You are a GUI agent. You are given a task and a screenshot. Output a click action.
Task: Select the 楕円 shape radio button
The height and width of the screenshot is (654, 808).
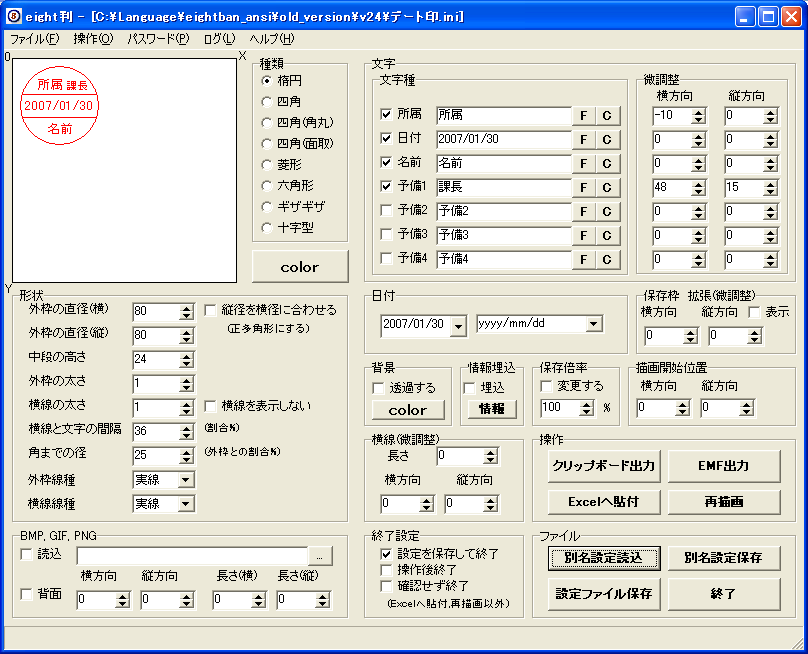click(x=266, y=81)
